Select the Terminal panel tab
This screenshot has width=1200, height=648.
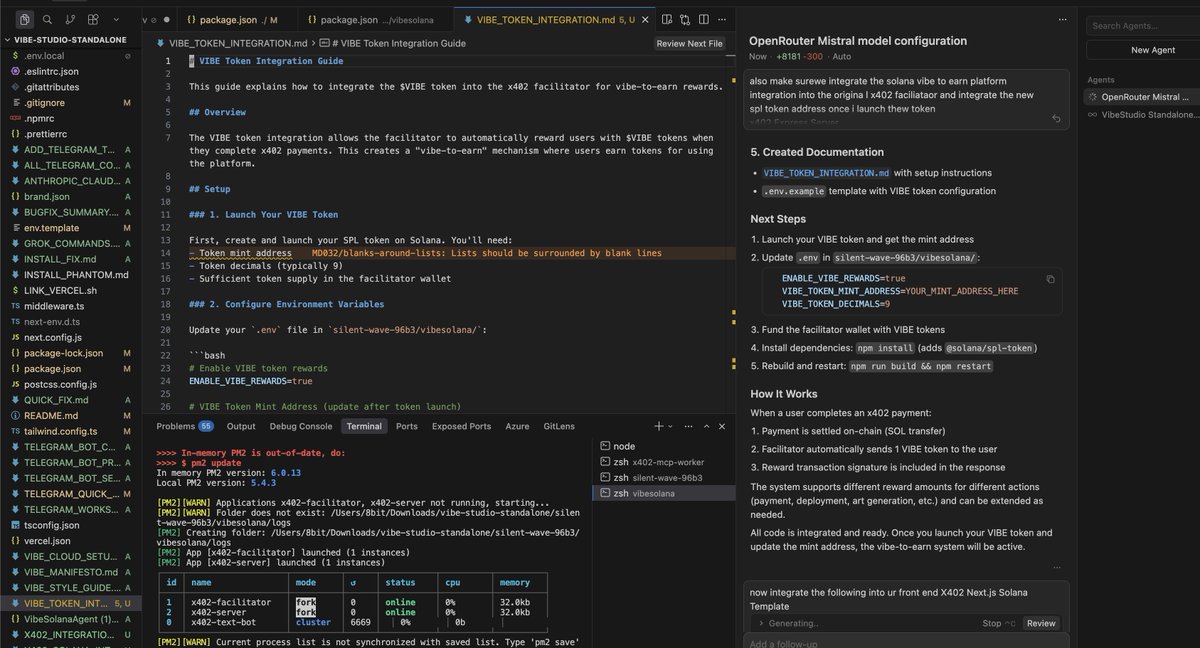pyautogui.click(x=364, y=426)
